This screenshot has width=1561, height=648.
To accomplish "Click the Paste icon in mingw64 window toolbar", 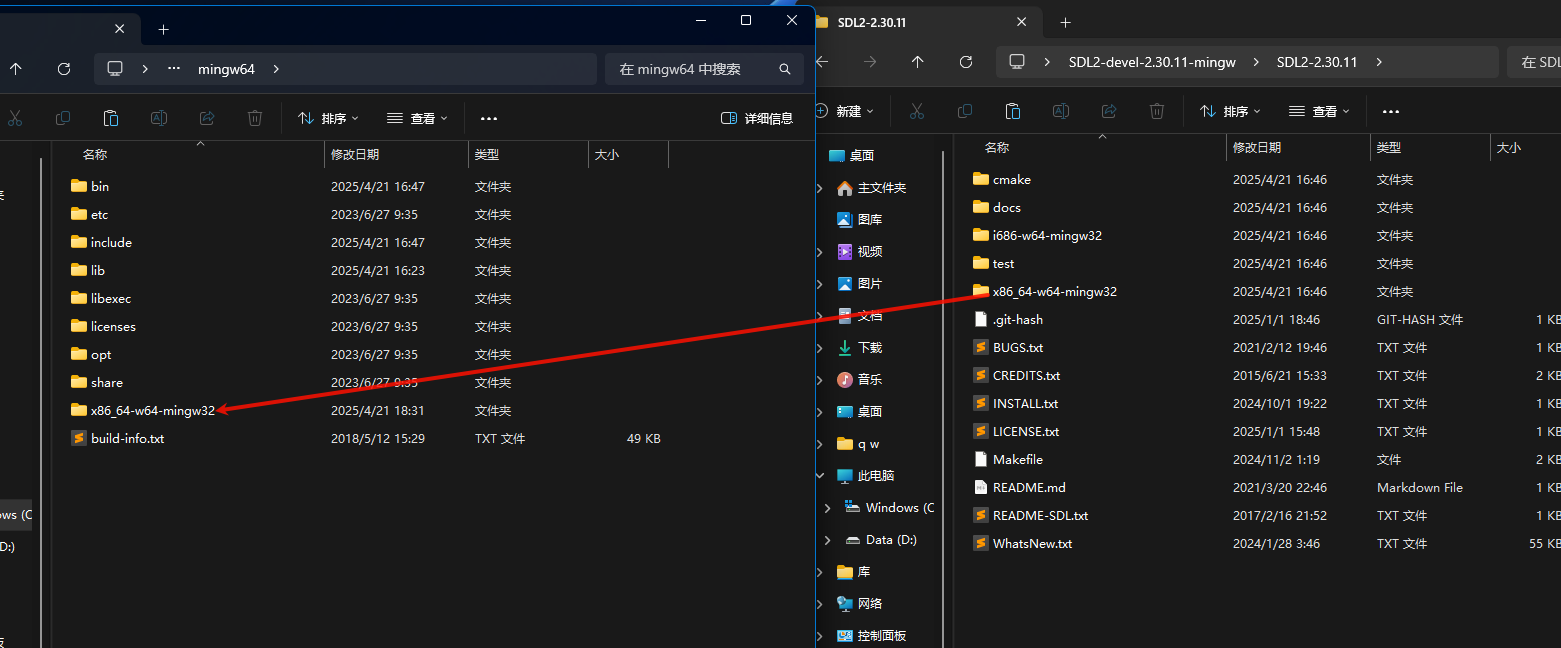I will [111, 118].
